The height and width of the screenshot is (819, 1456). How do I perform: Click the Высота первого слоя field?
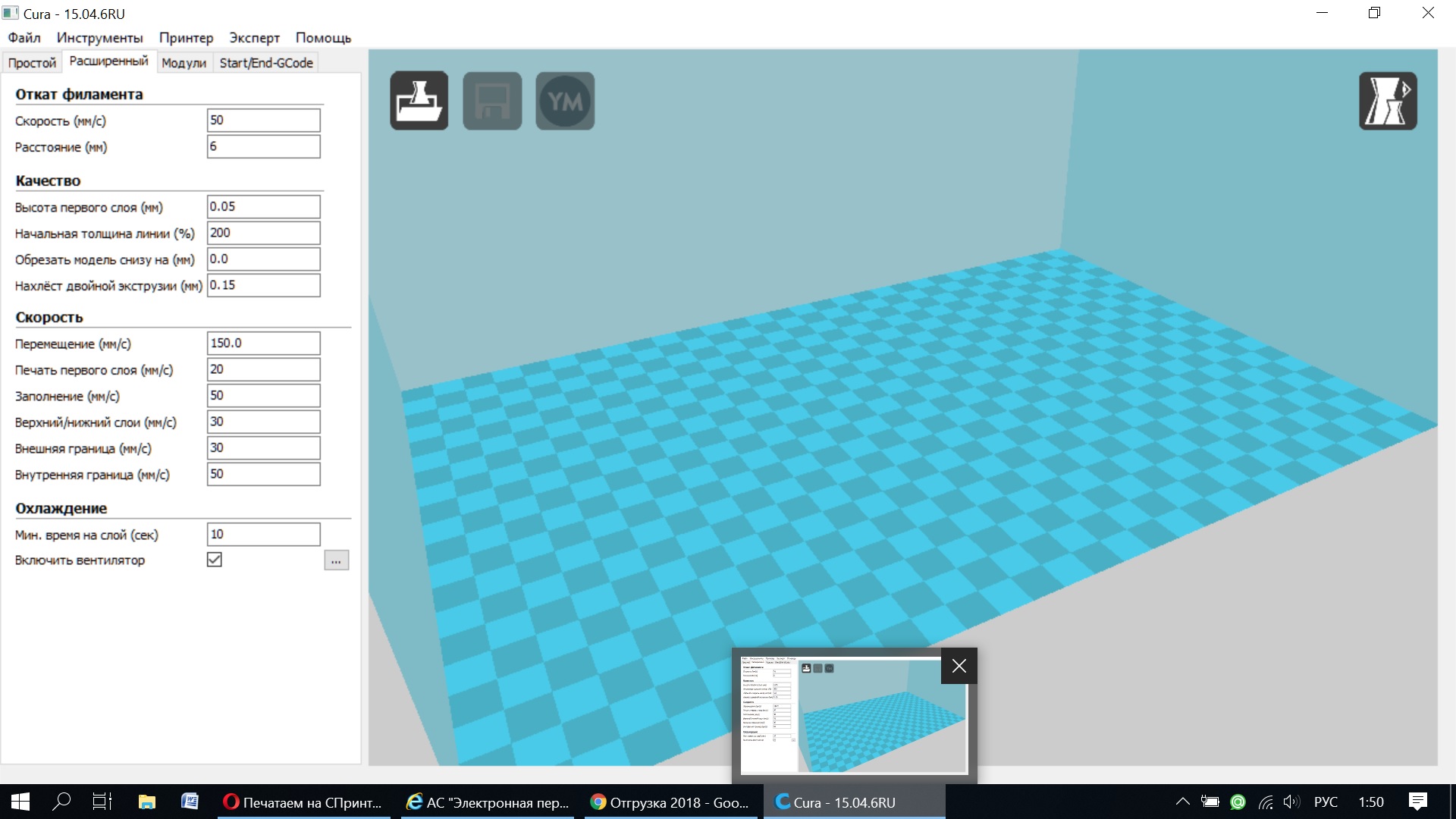(x=263, y=207)
